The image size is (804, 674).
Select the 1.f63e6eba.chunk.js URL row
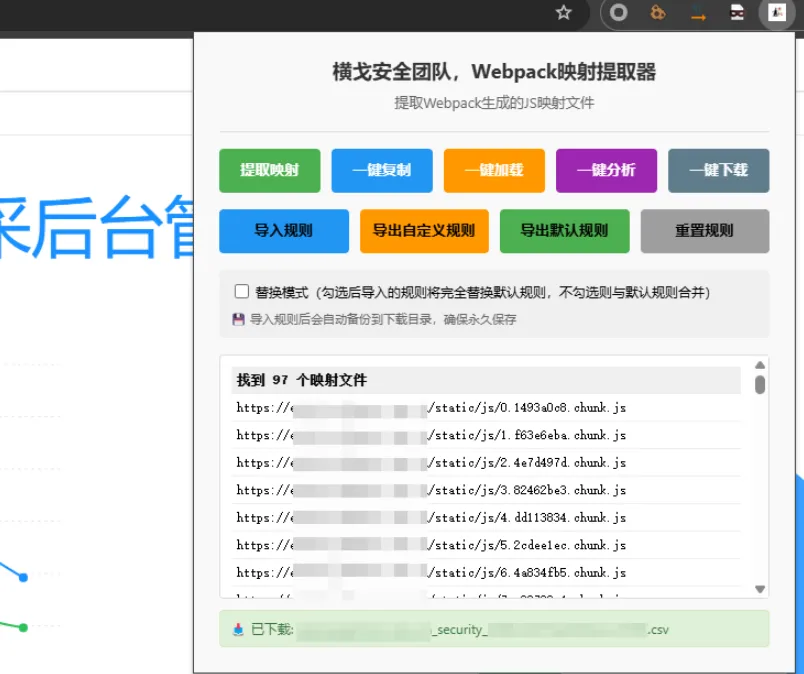(486, 435)
